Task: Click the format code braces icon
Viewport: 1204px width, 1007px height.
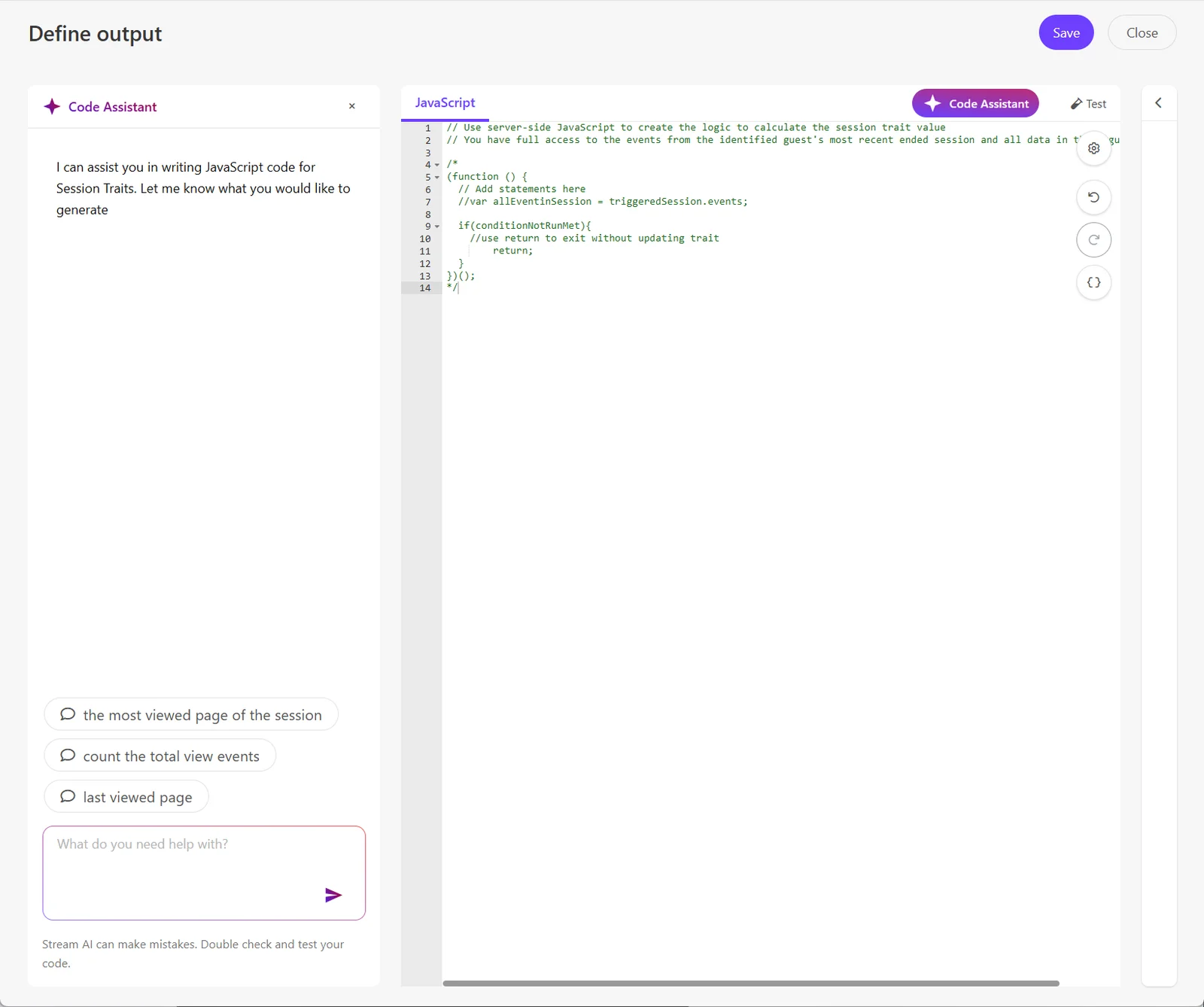Action: point(1094,282)
